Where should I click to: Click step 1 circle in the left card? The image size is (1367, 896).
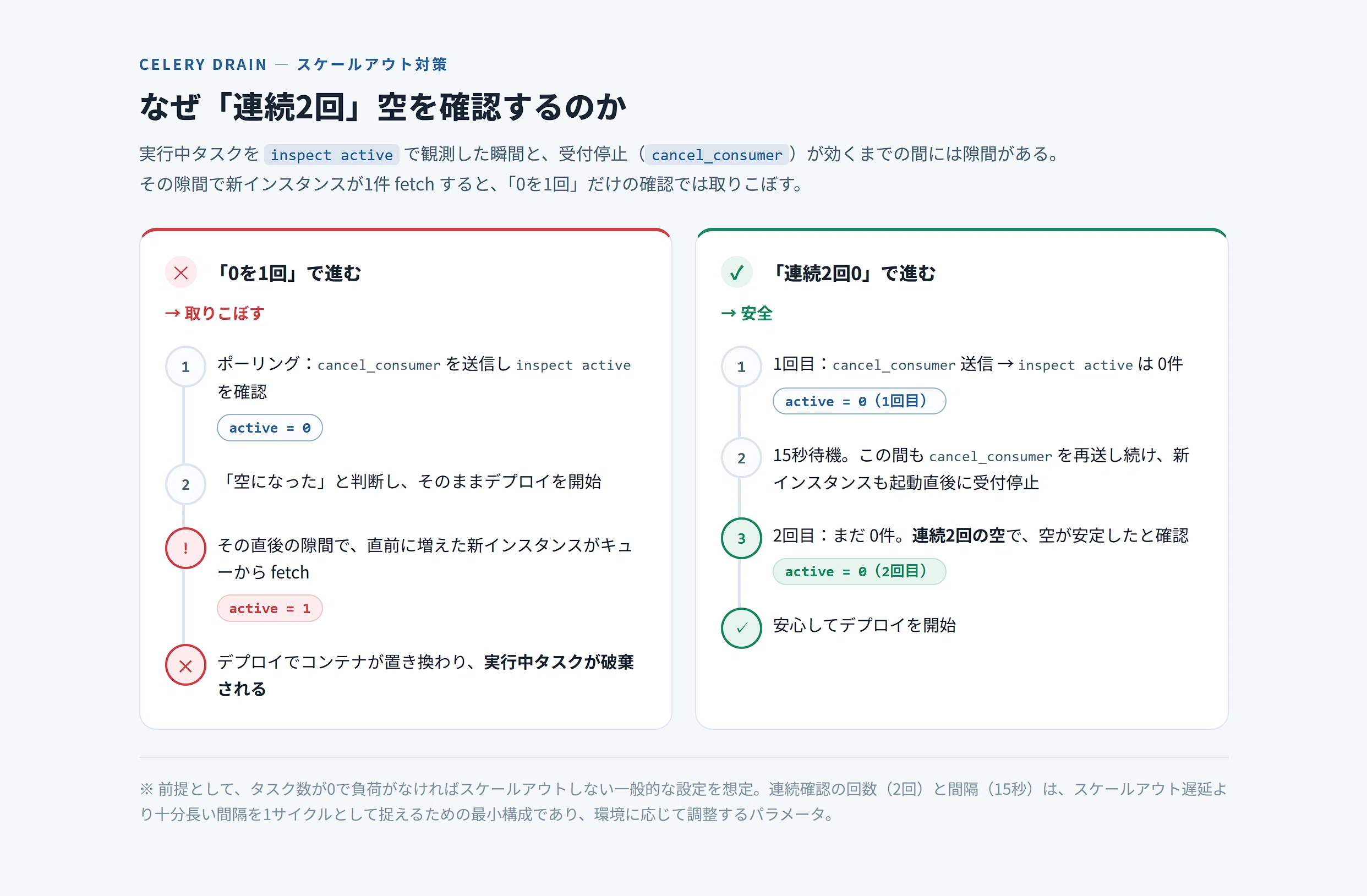pos(185,367)
